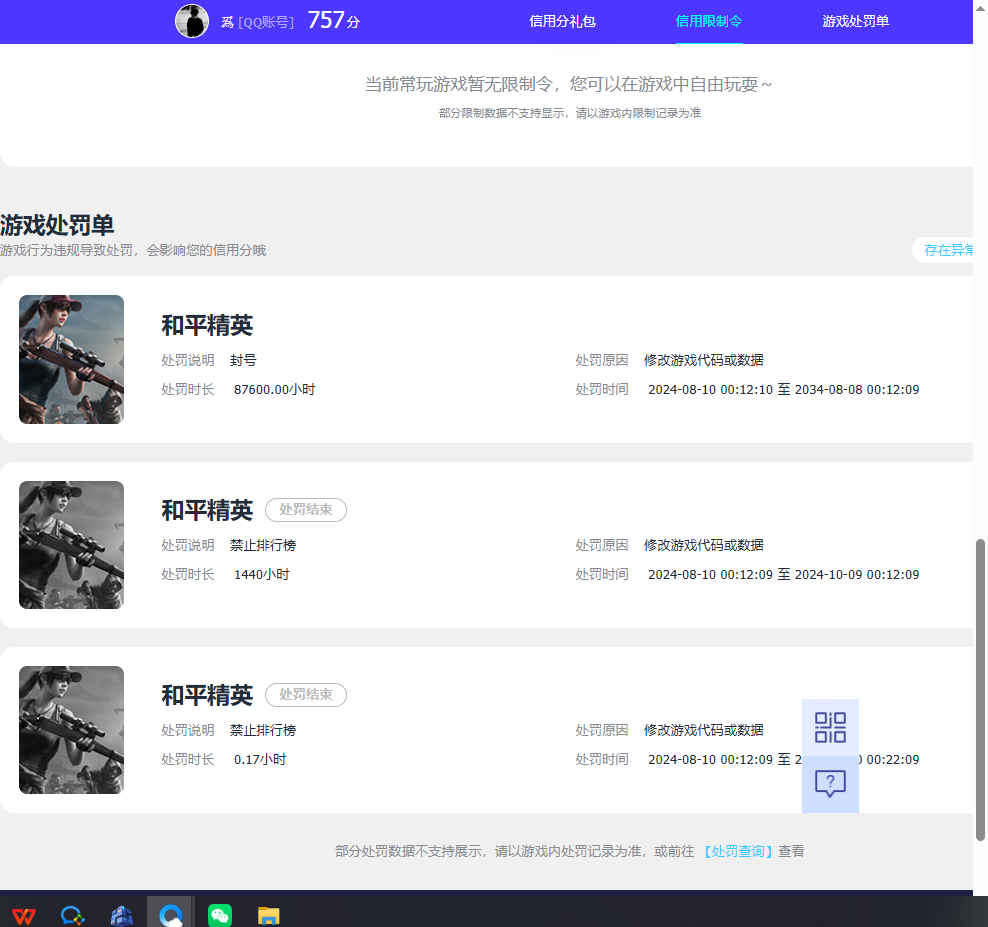Image resolution: width=988 pixels, height=927 pixels.
Task: Switch to the active browser taskbar icon
Action: click(171, 915)
